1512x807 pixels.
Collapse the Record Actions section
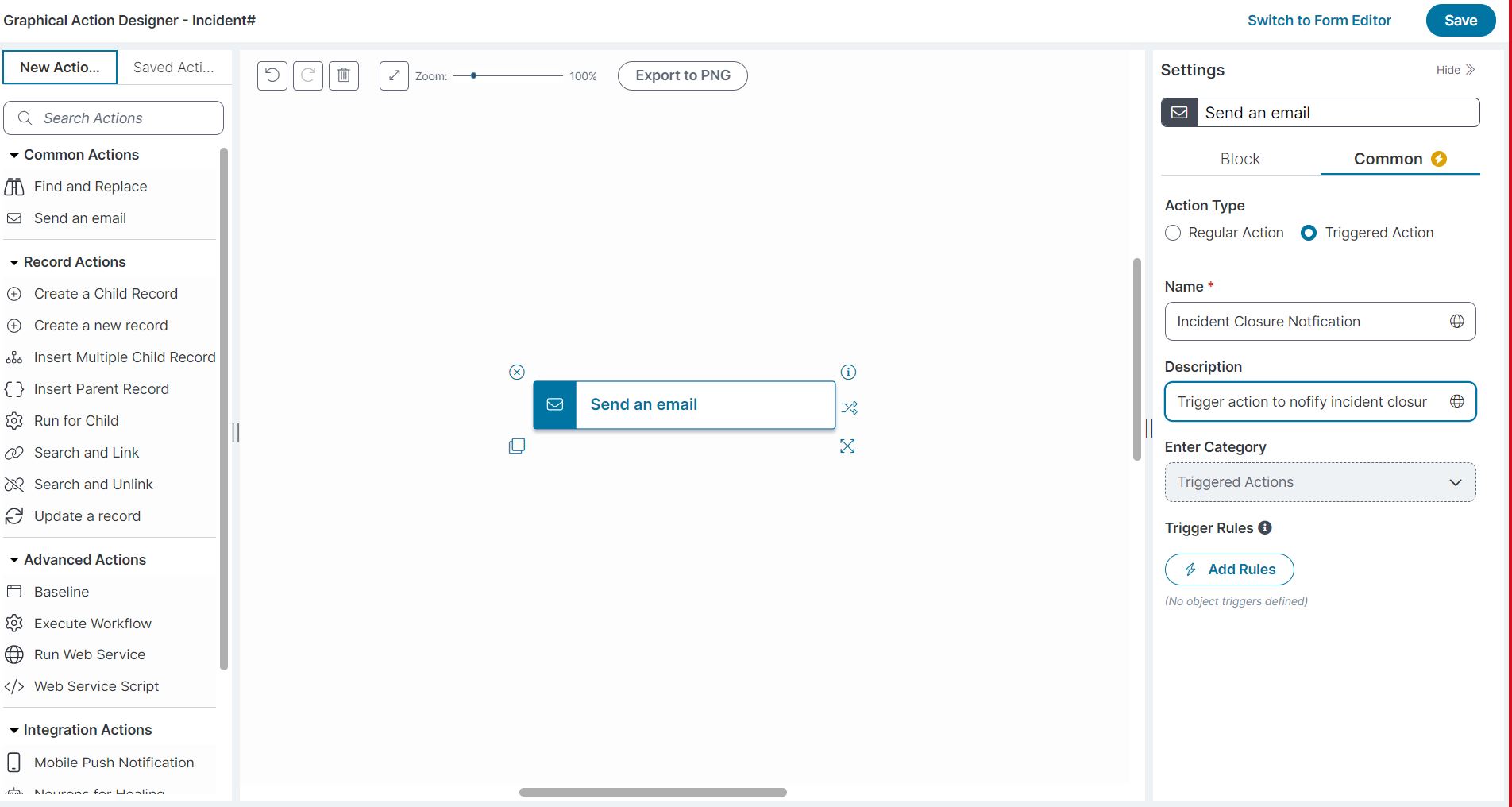point(13,261)
